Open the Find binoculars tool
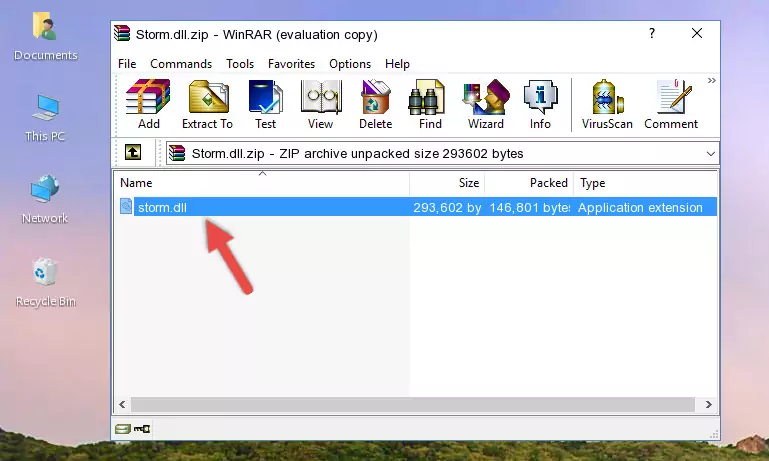The image size is (769, 461). point(430,104)
